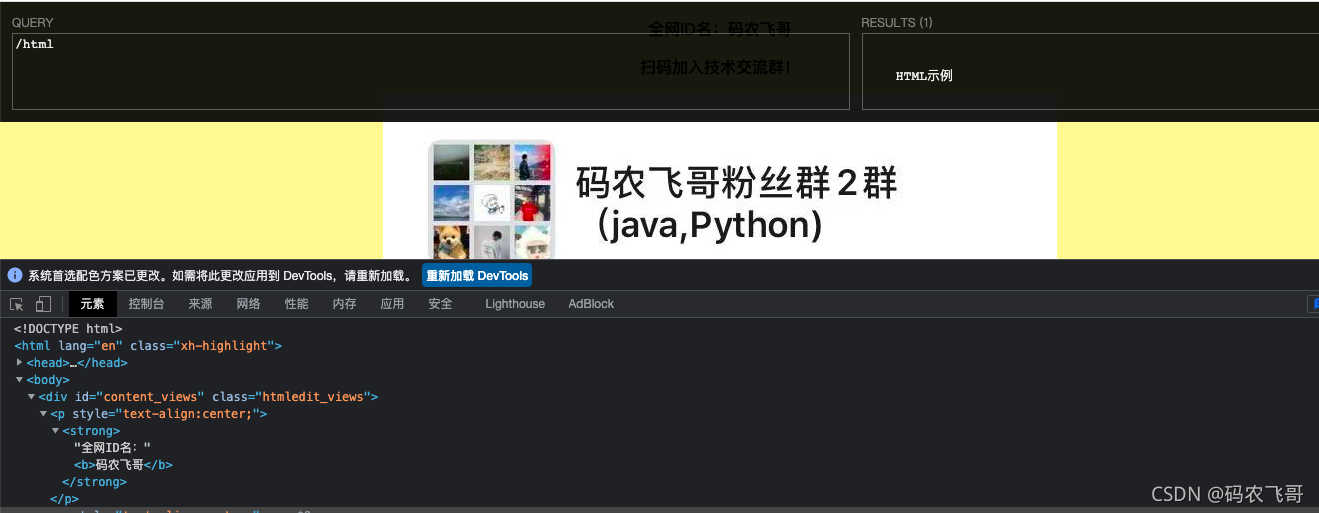Click the 全网ID名：码农飞哥 page heading
Image resolution: width=1319 pixels, height=513 pixels.
coord(720,29)
